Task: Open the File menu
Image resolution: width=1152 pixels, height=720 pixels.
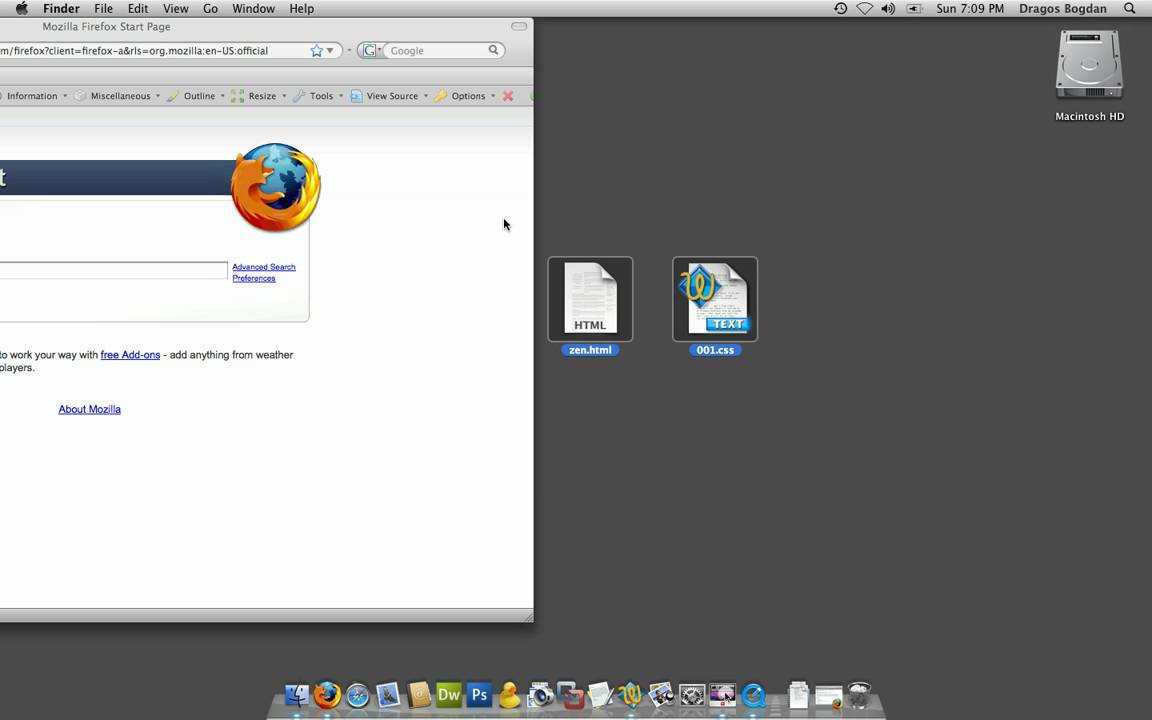Action: [103, 9]
